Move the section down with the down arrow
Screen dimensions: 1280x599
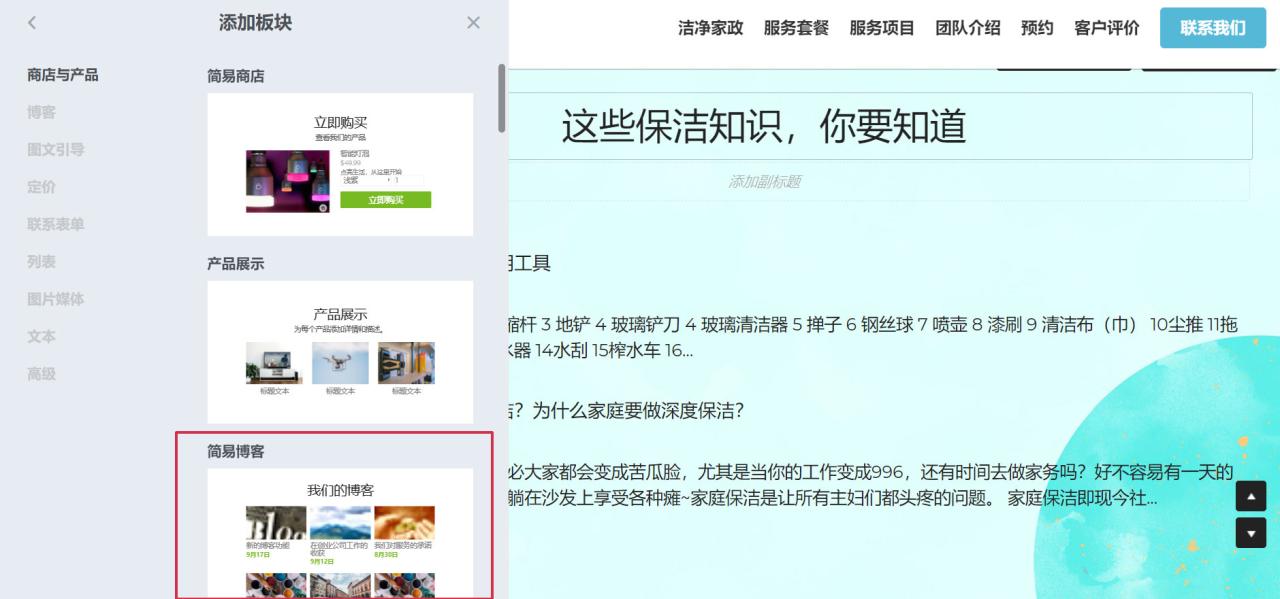click(1251, 533)
